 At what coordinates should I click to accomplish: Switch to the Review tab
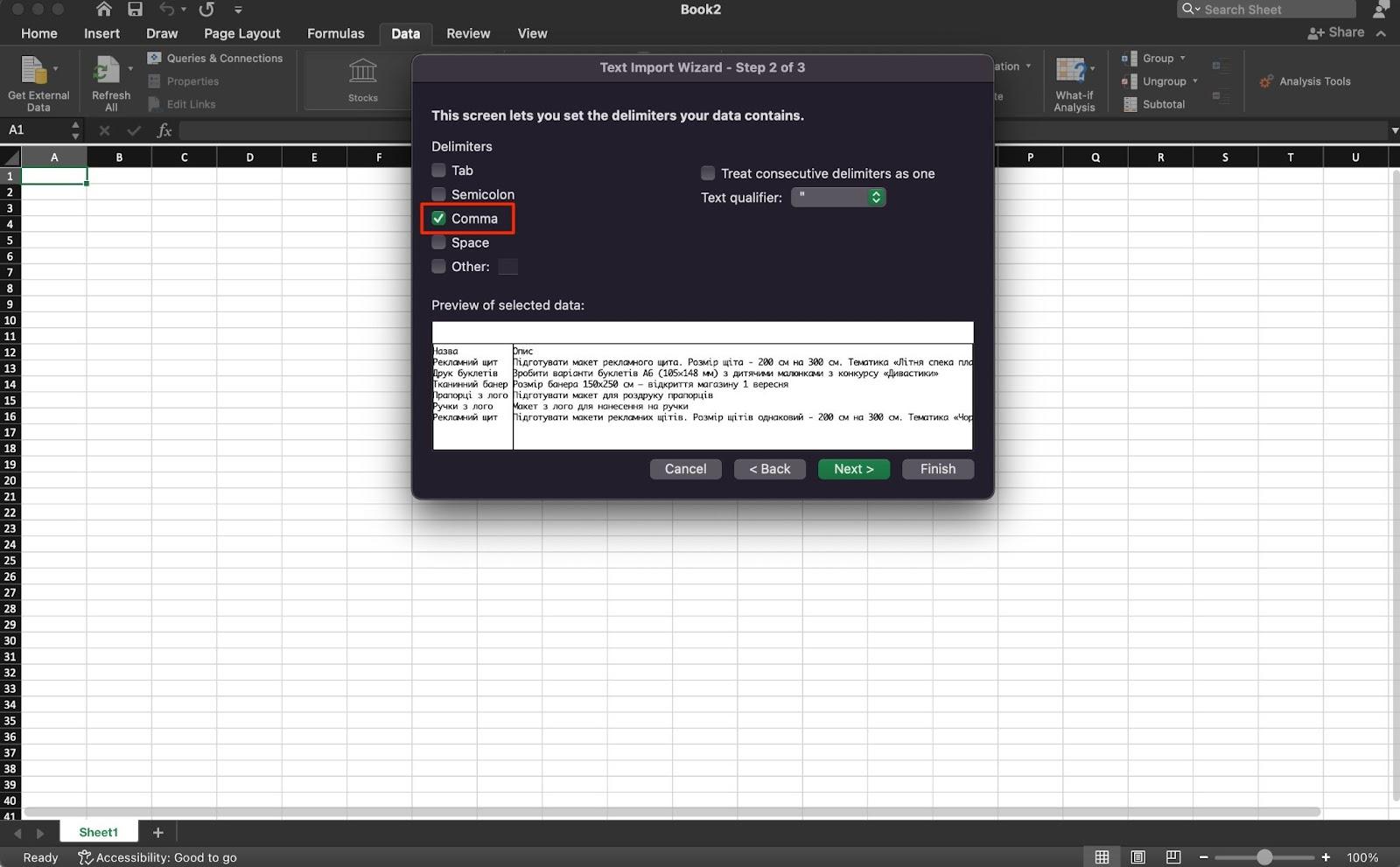(468, 33)
